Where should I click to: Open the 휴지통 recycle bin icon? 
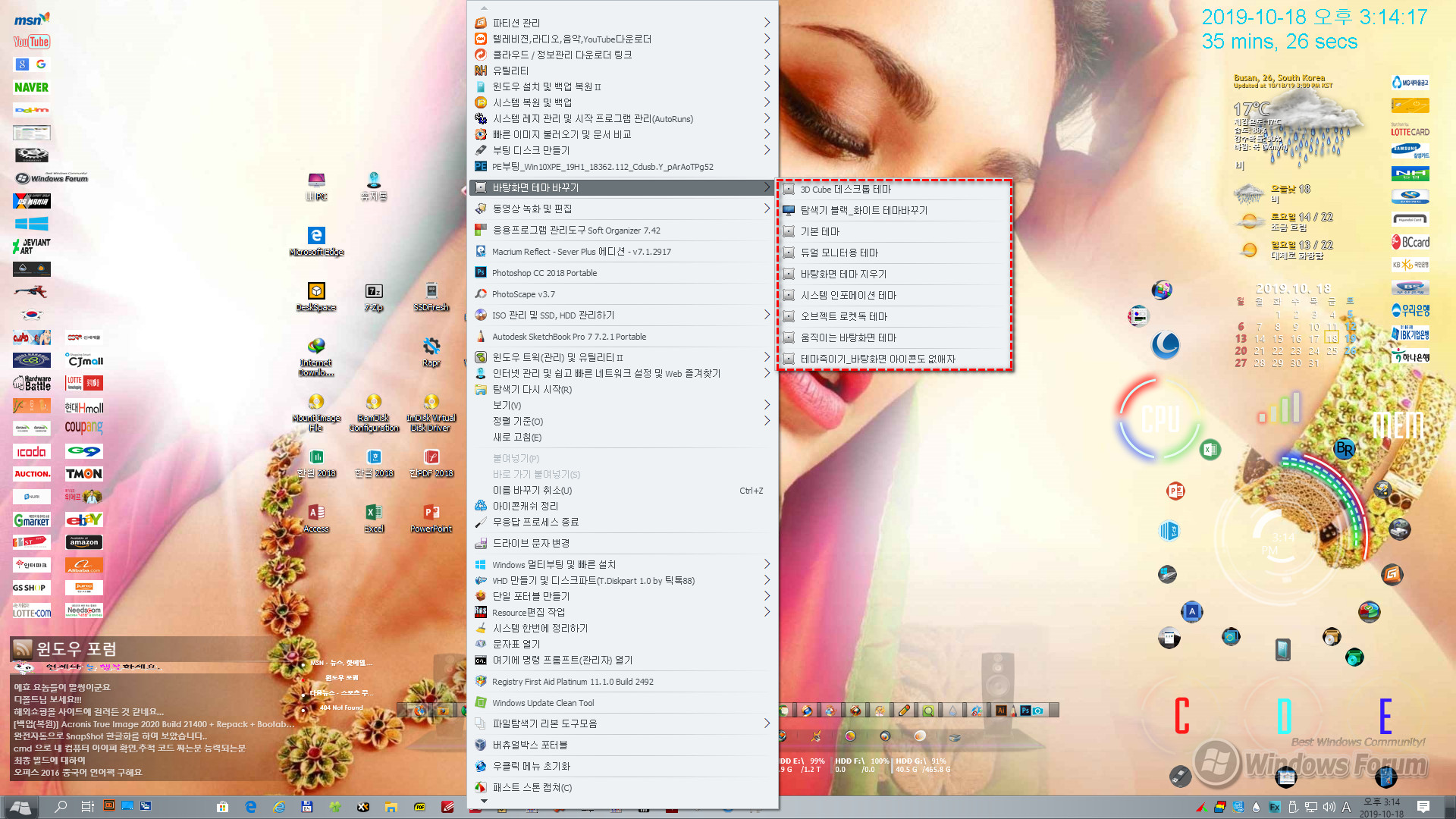click(374, 186)
